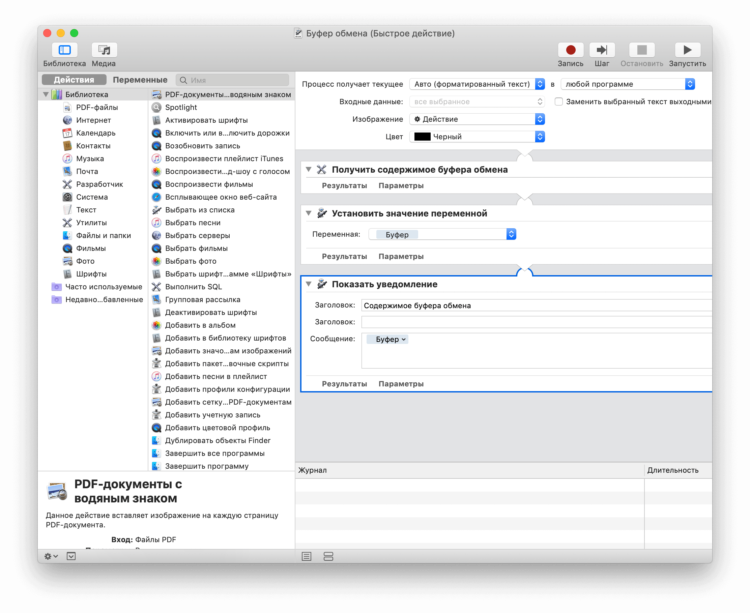Viewport: 750px width, 613px height.
Task: Click the Остановить stop button
Action: [642, 50]
